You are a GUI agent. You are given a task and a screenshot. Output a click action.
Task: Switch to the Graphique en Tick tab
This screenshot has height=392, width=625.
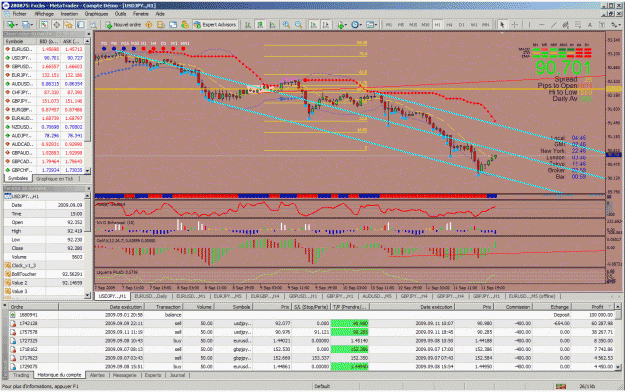(55, 179)
